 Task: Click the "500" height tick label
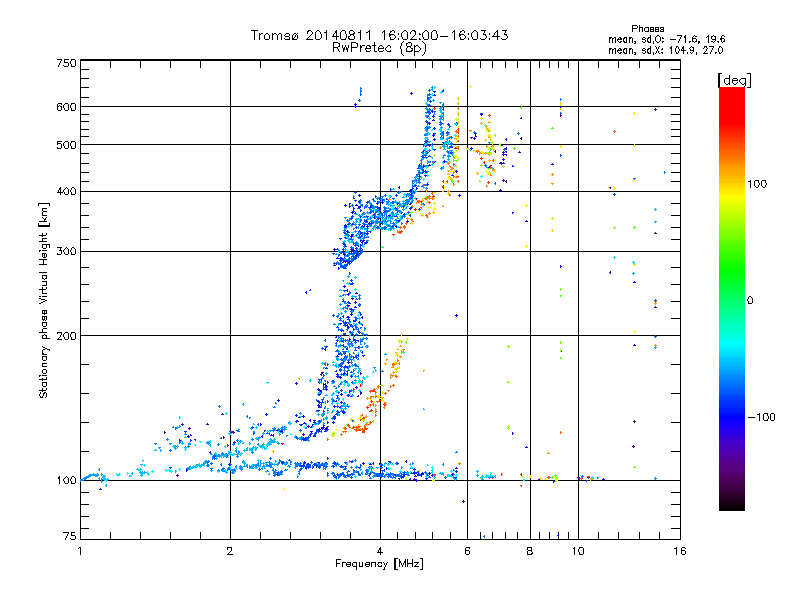pos(66,145)
